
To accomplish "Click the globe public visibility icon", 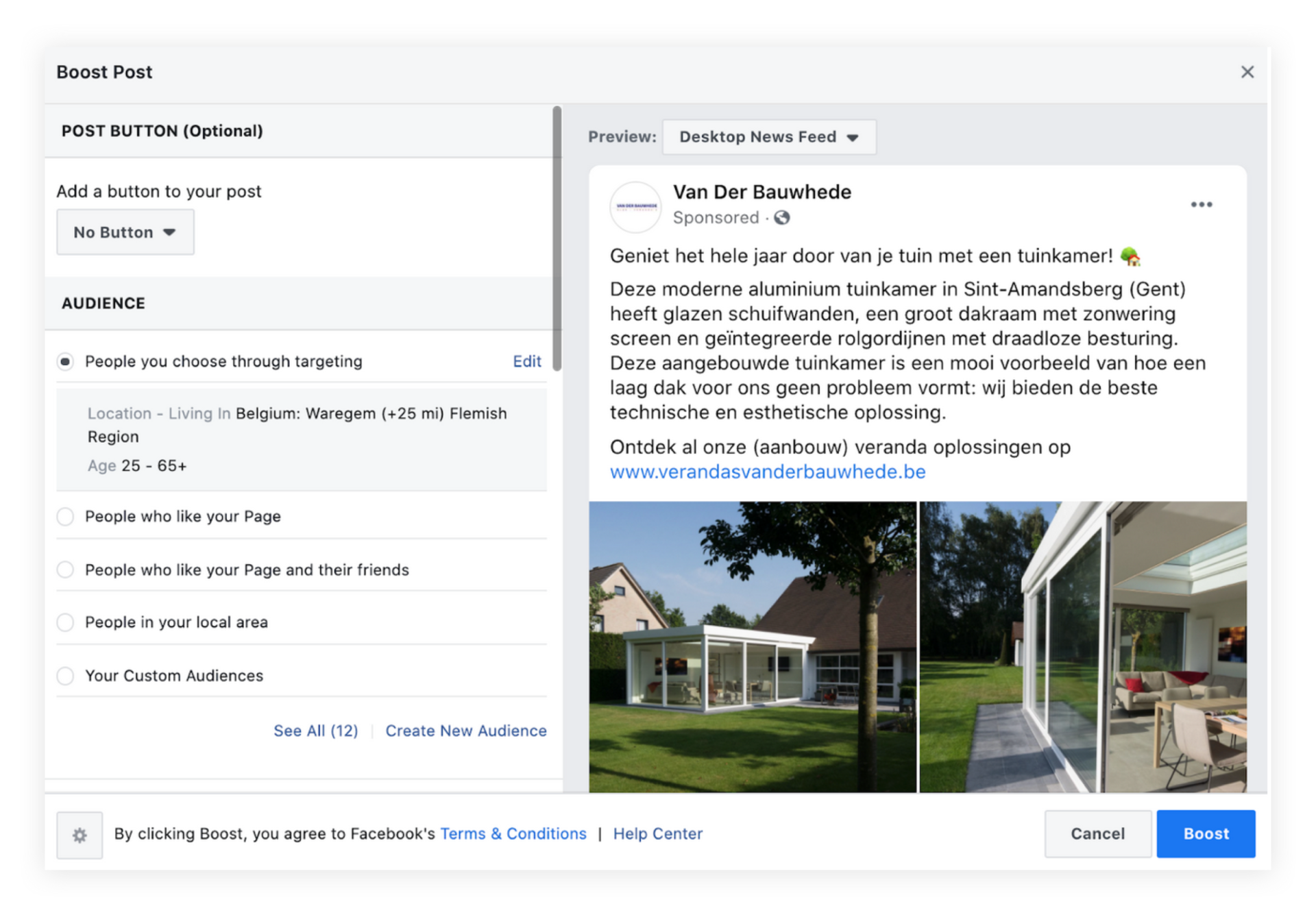I will (781, 218).
